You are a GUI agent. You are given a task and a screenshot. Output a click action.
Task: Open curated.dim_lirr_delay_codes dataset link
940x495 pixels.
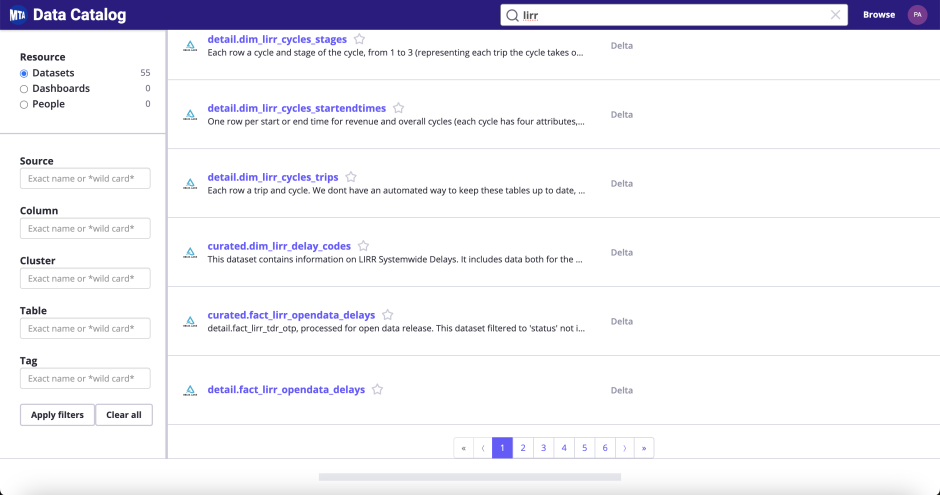[279, 246]
